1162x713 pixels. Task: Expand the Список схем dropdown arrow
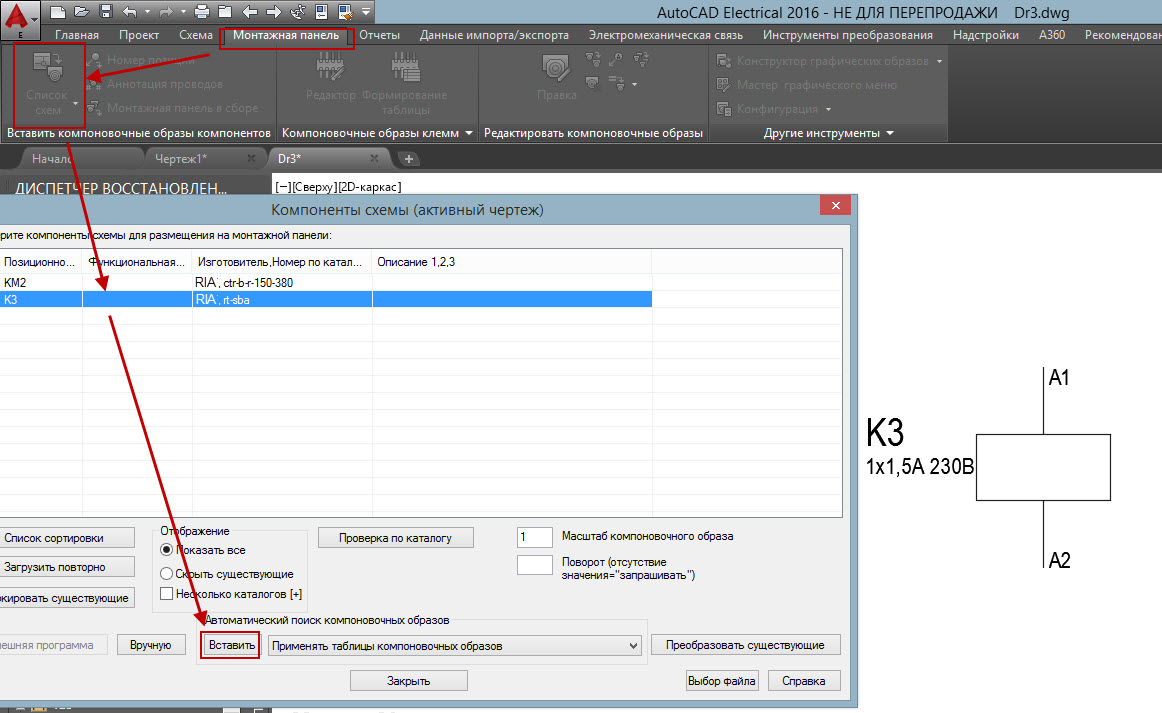tap(75, 103)
